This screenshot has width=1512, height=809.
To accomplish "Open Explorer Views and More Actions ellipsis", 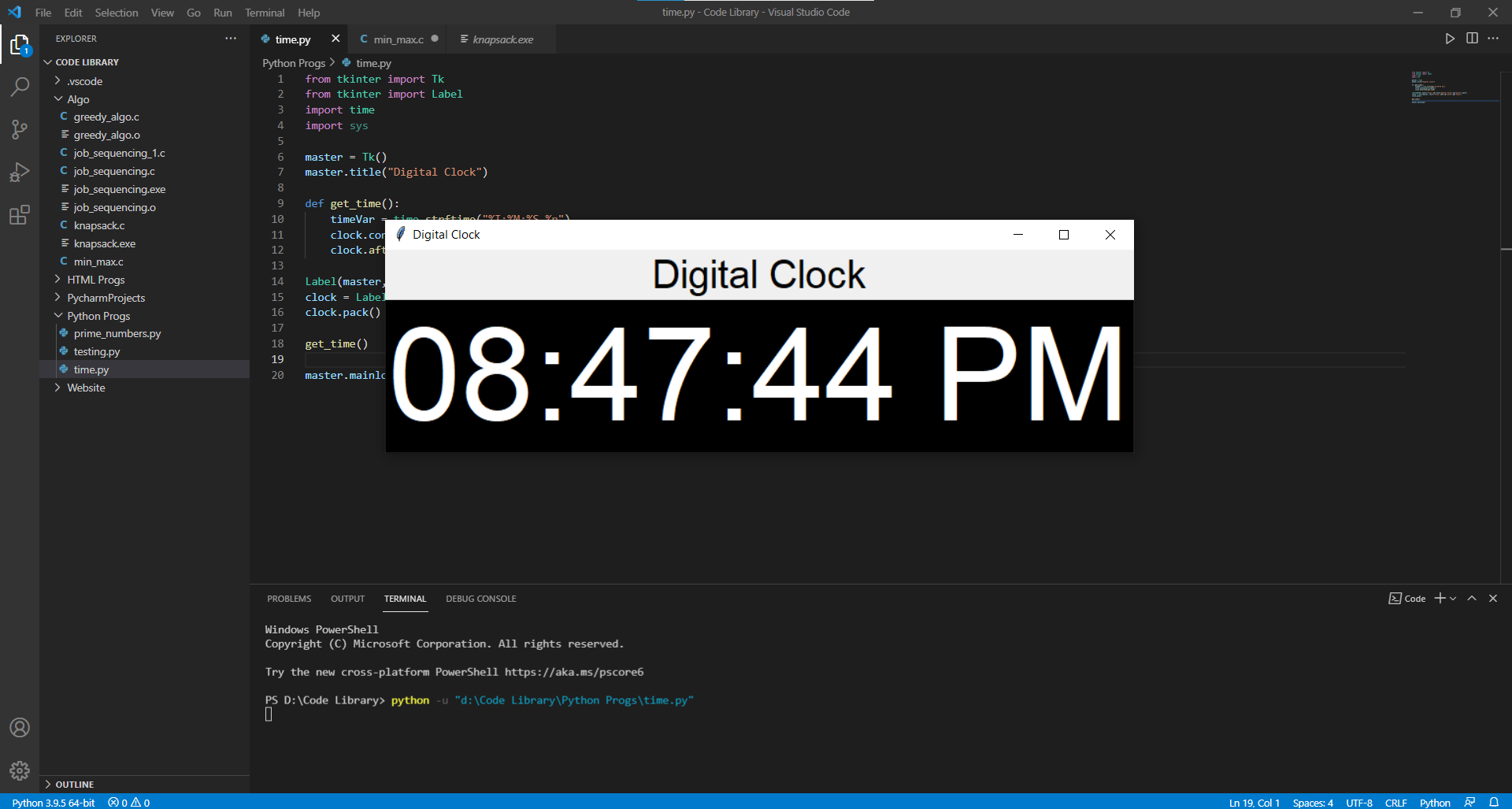I will point(231,39).
